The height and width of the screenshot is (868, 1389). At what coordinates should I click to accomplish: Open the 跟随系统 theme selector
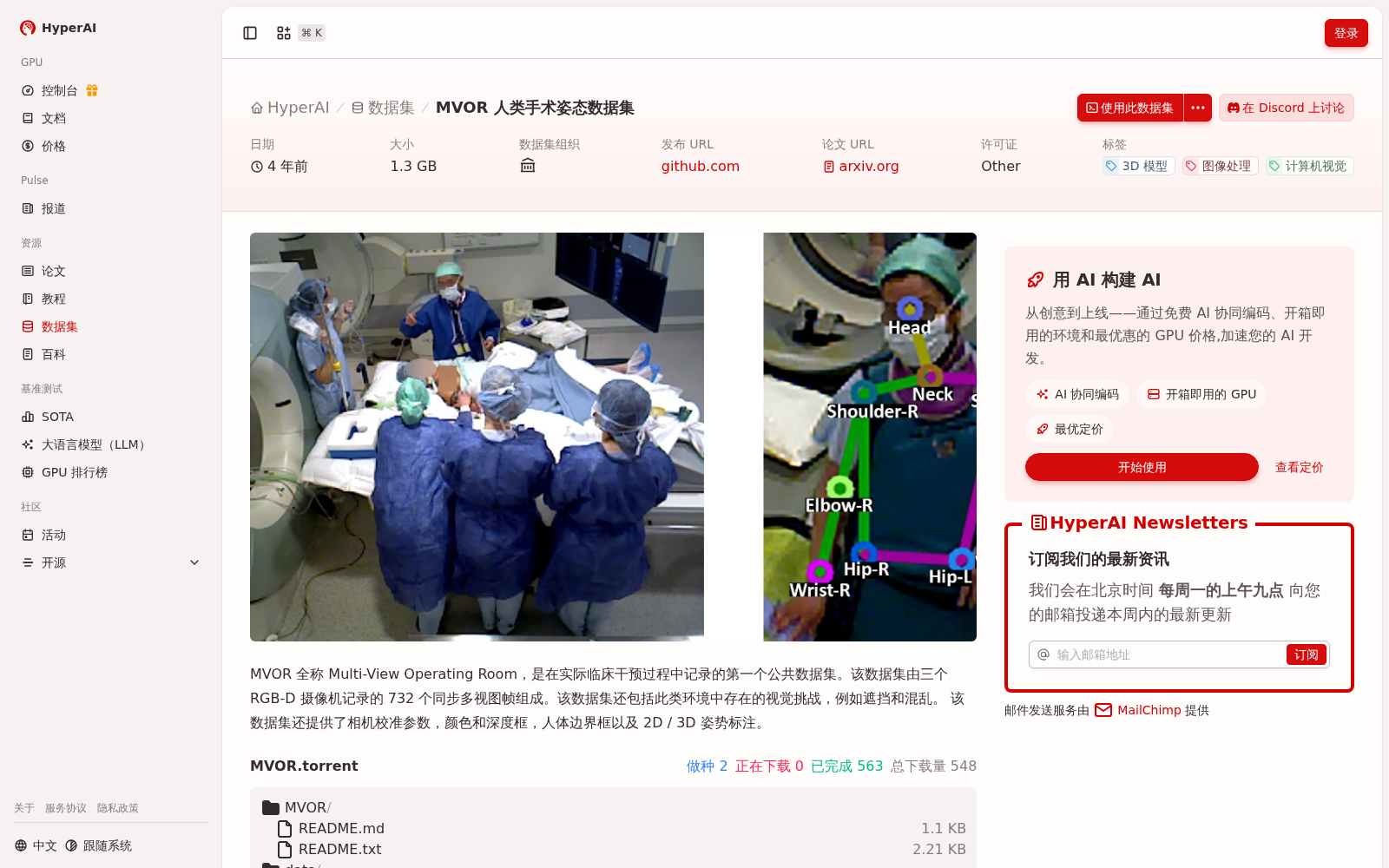[98, 845]
